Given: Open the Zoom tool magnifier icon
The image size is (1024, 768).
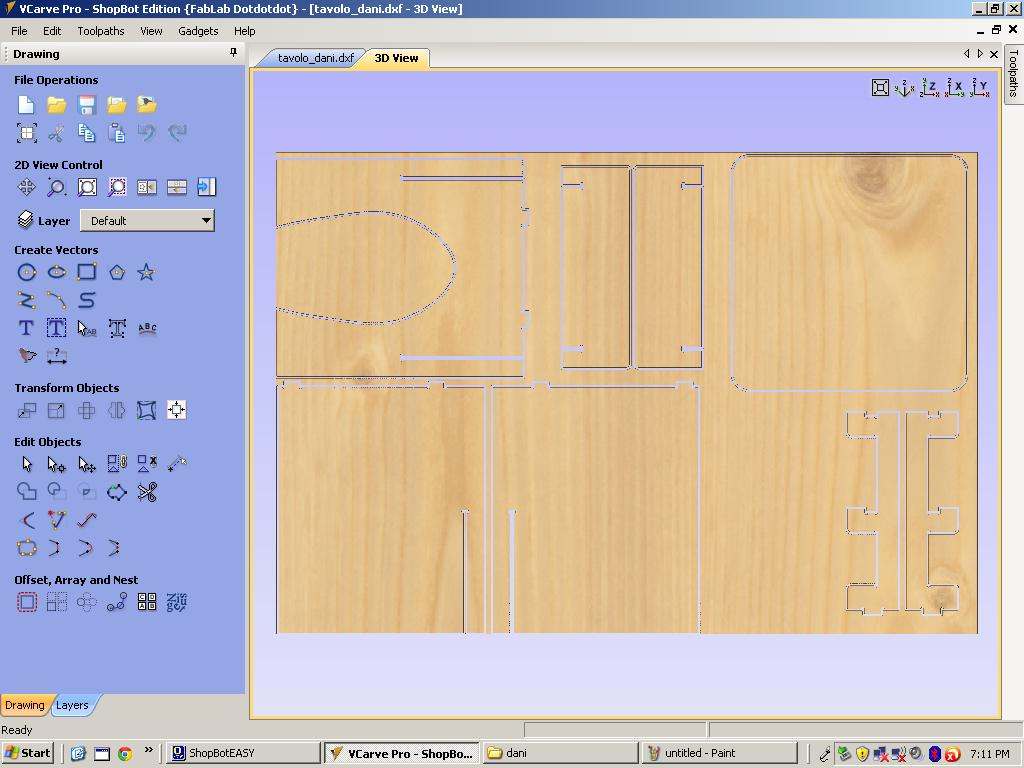Looking at the screenshot, I should tap(56, 187).
